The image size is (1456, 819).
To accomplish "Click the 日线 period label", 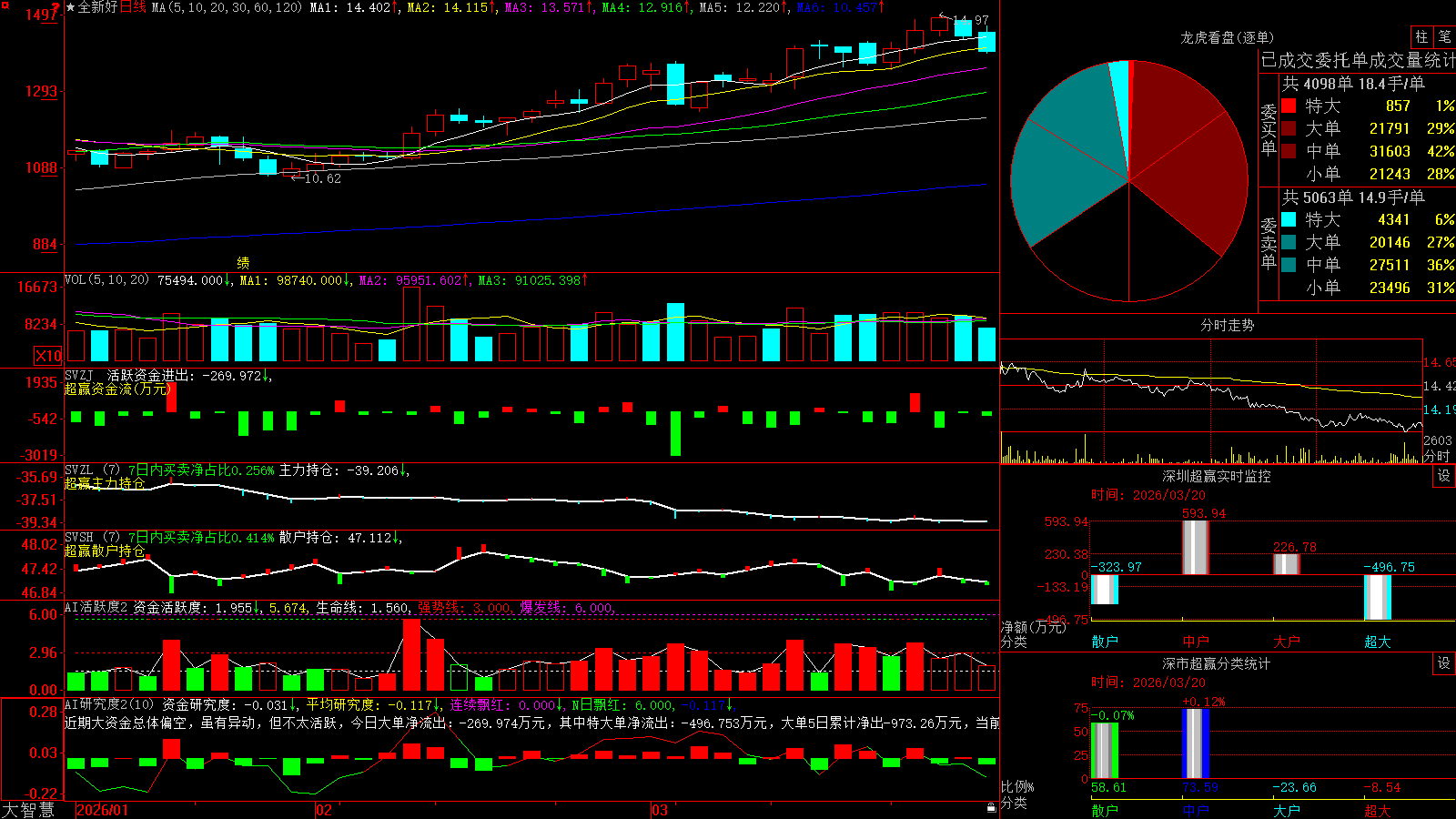I will pyautogui.click(x=133, y=7).
